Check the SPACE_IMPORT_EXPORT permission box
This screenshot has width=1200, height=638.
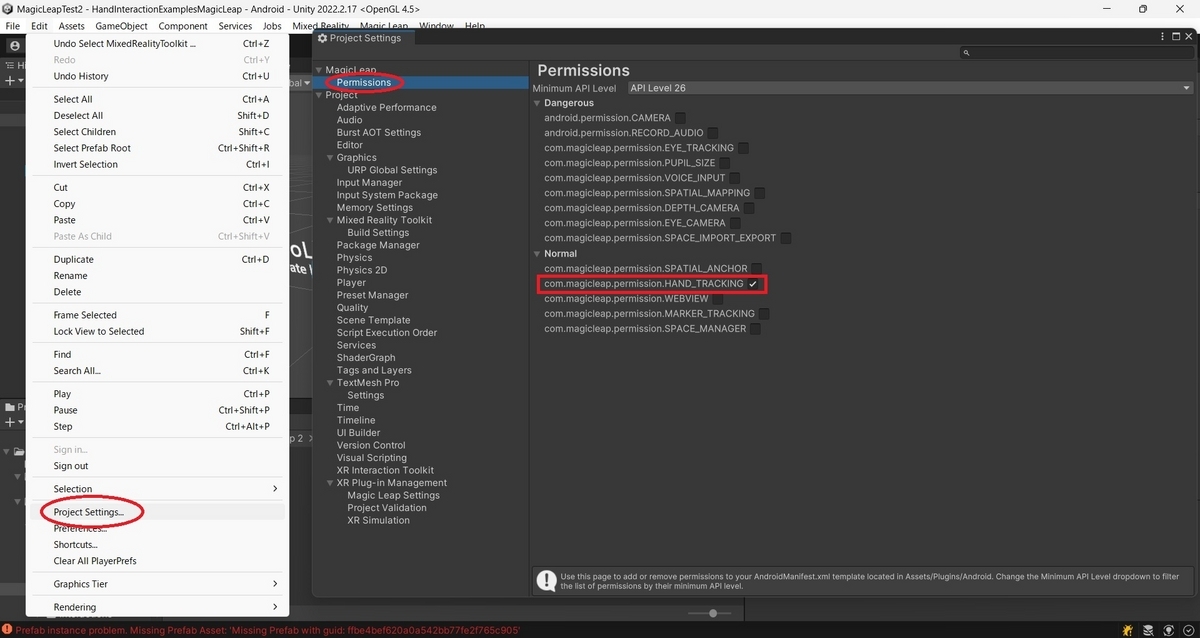click(x=786, y=238)
